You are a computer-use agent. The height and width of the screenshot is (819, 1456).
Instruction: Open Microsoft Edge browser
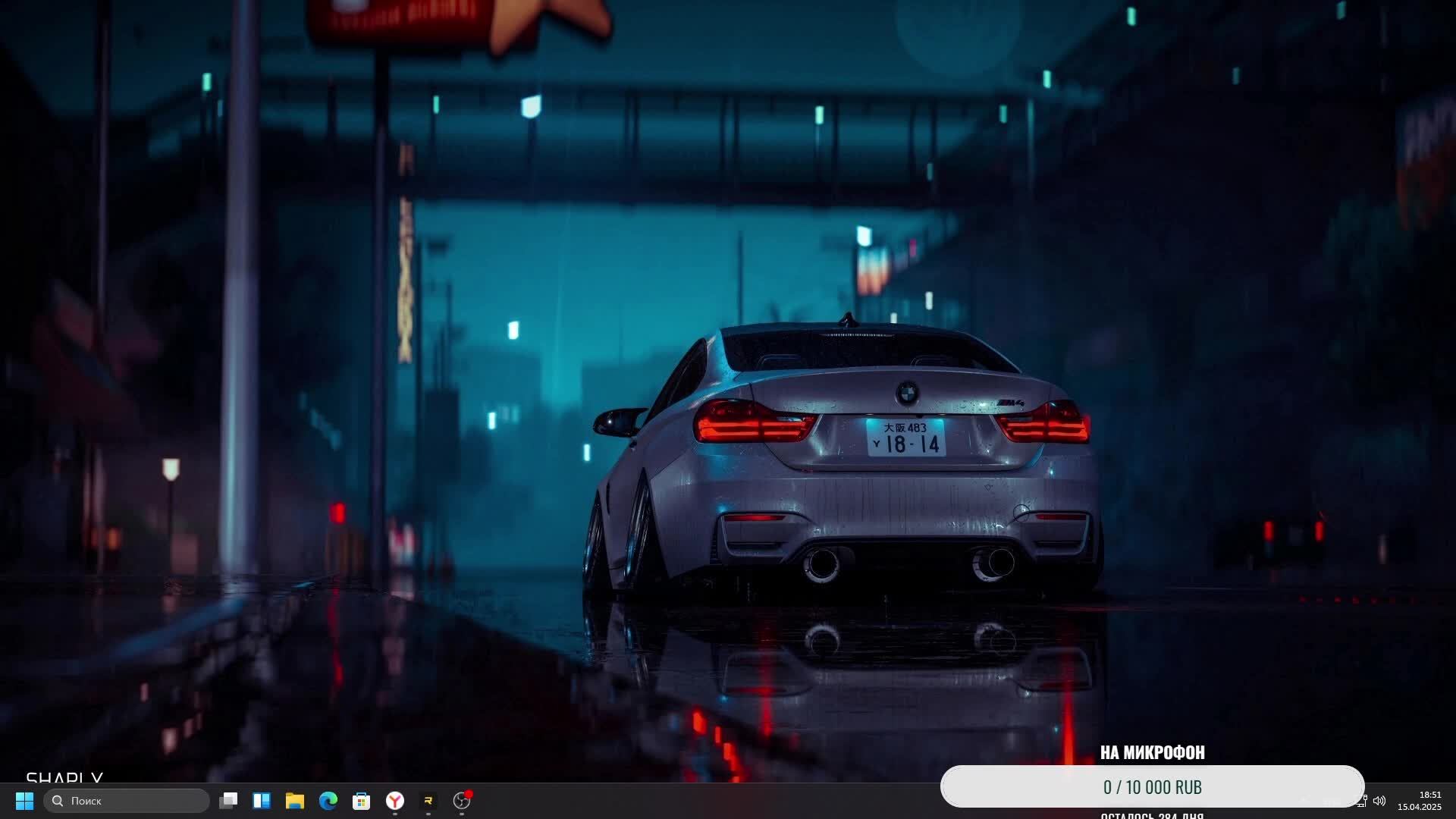point(328,801)
